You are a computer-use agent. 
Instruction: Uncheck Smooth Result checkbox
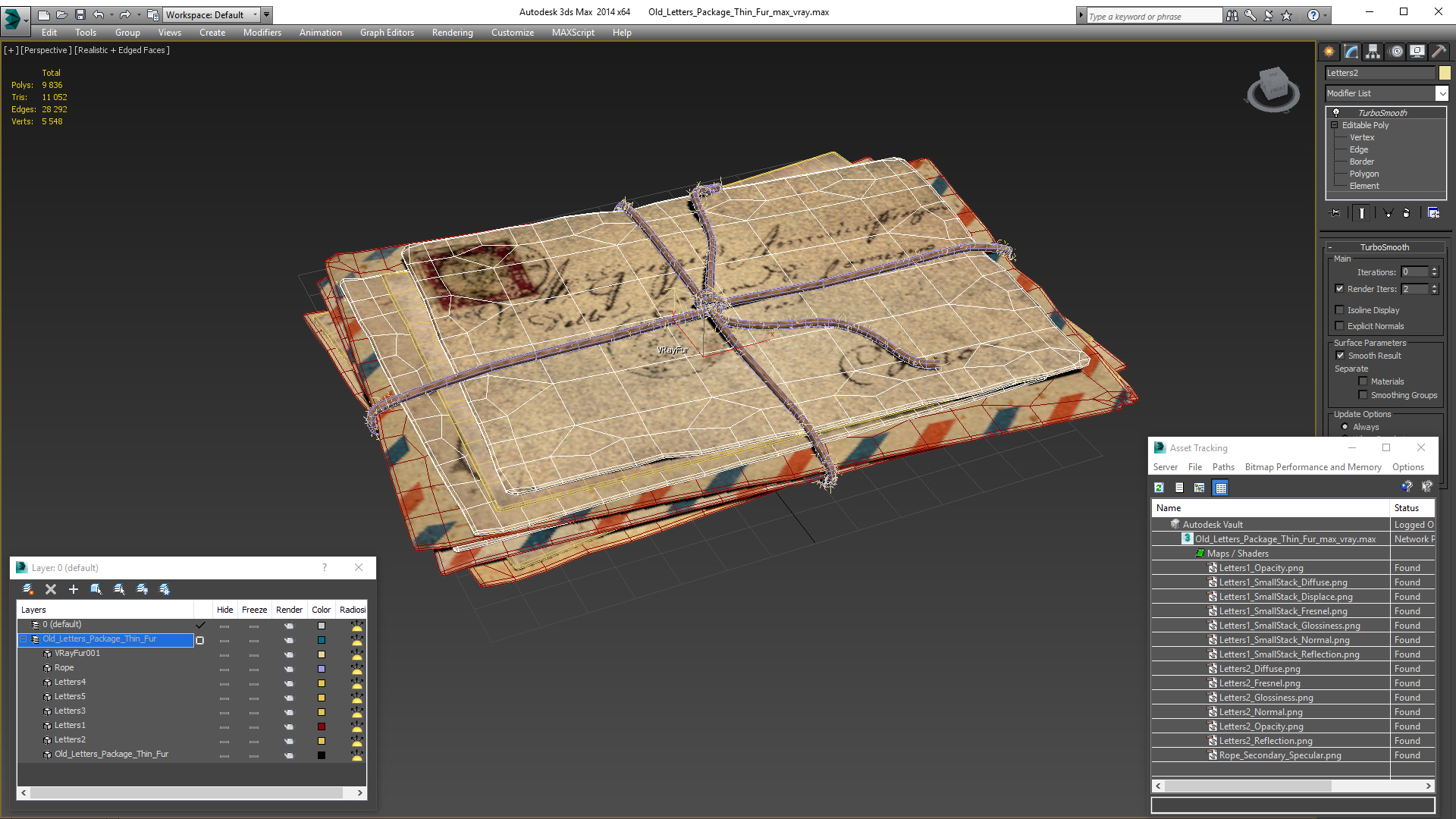tap(1340, 356)
